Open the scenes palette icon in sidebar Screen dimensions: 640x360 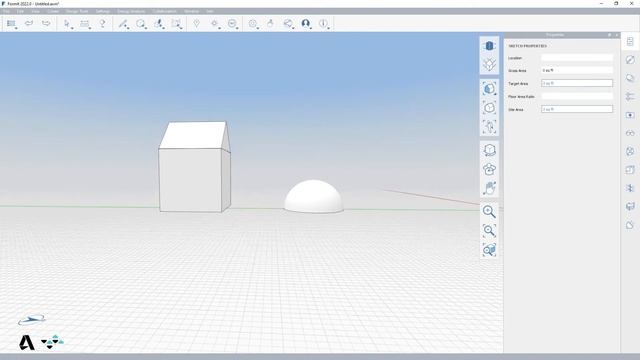point(630,115)
